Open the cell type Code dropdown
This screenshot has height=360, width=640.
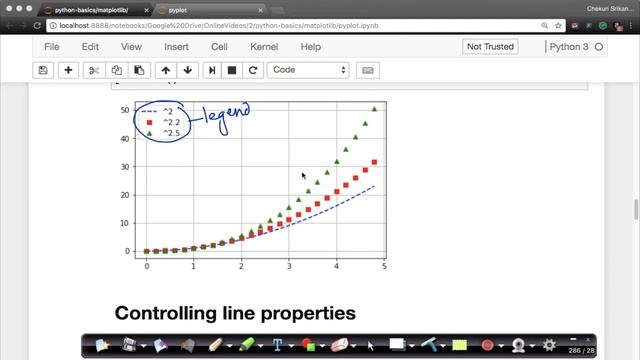308,70
